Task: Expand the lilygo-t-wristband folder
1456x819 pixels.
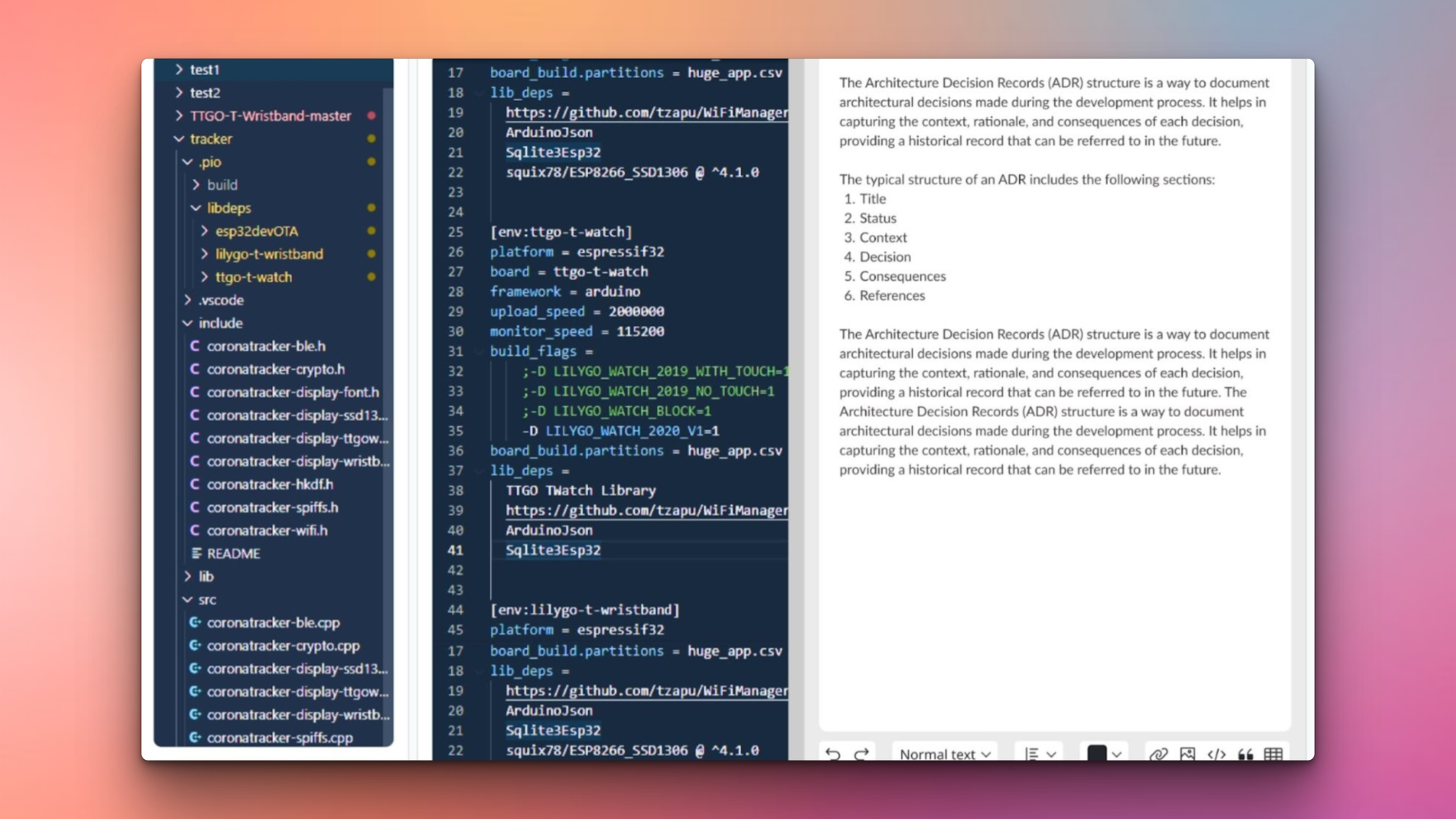Action: click(x=203, y=254)
